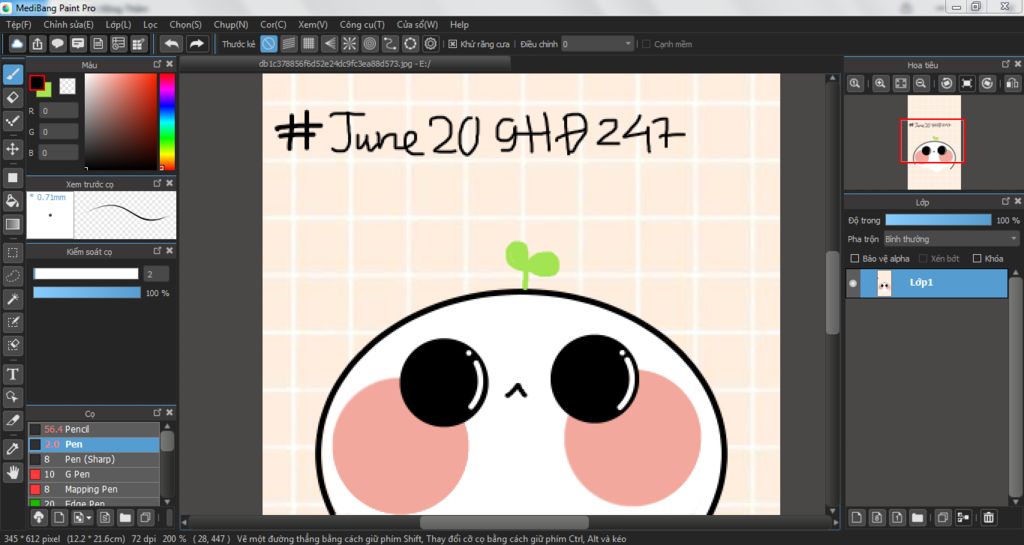1024x545 pixels.
Task: Select the Bucket fill tool
Action: point(12,200)
